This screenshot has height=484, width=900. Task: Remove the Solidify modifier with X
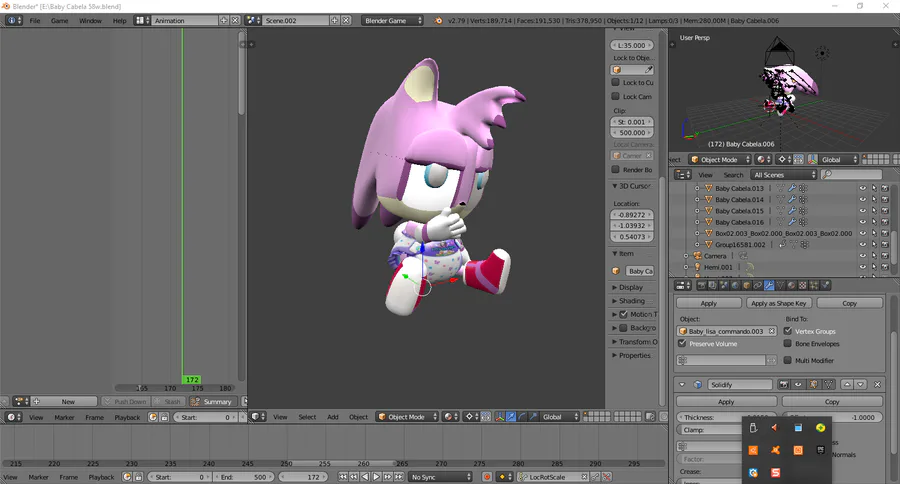(877, 385)
